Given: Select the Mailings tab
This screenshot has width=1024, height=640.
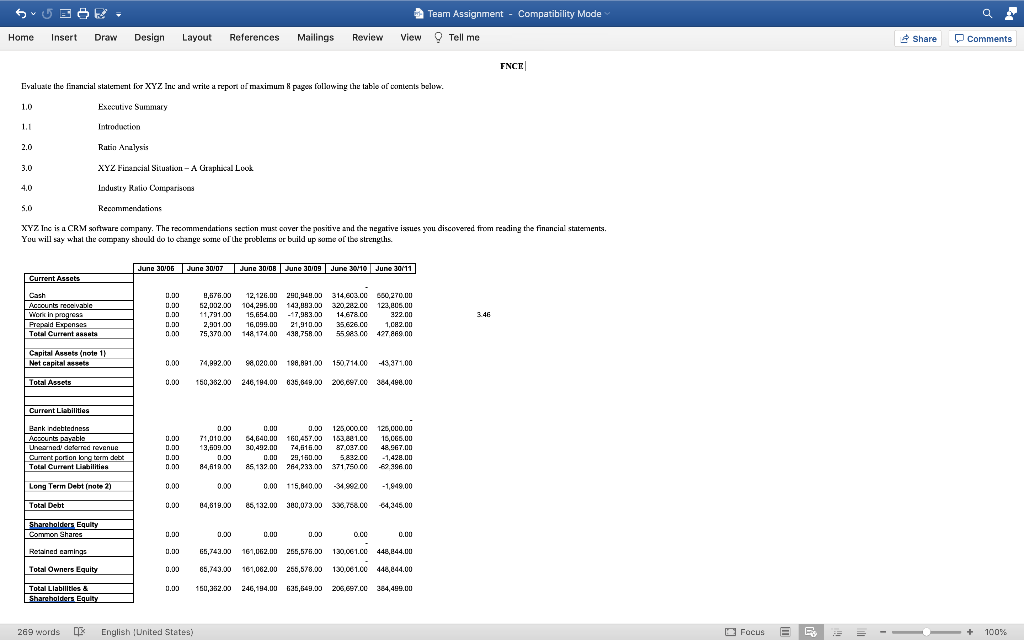Looking at the screenshot, I should [x=315, y=37].
